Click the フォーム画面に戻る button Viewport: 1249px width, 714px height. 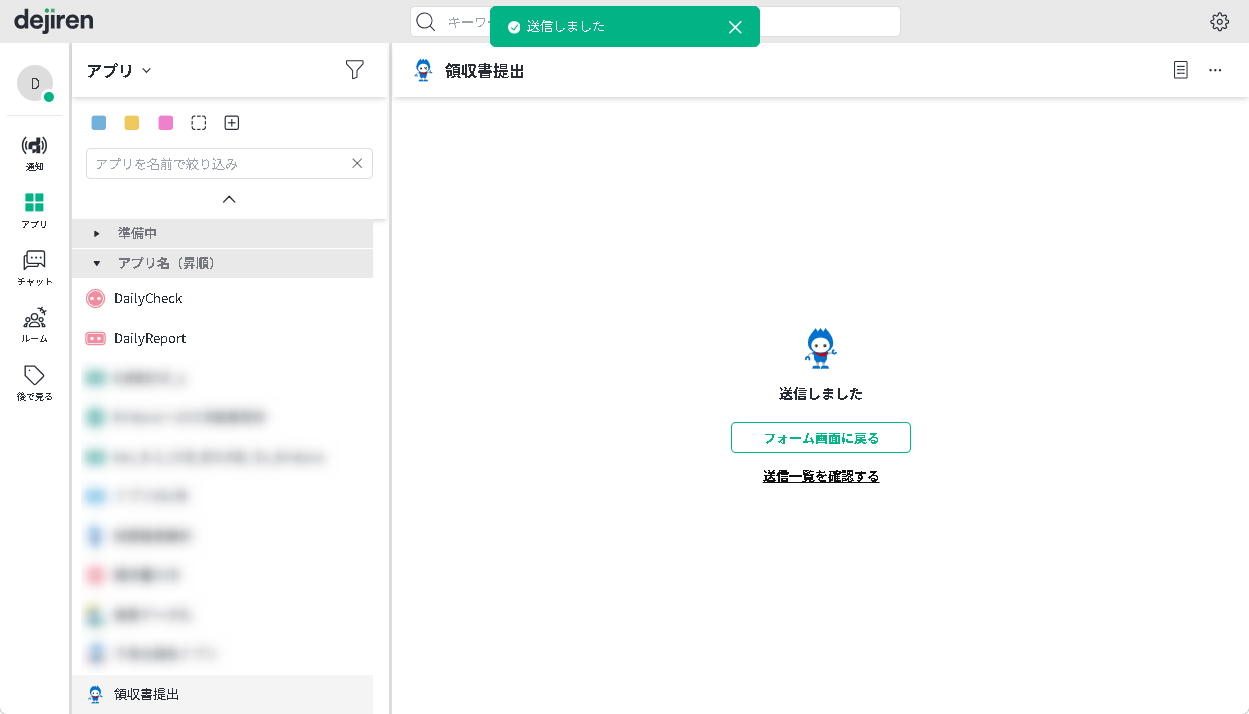pos(820,438)
